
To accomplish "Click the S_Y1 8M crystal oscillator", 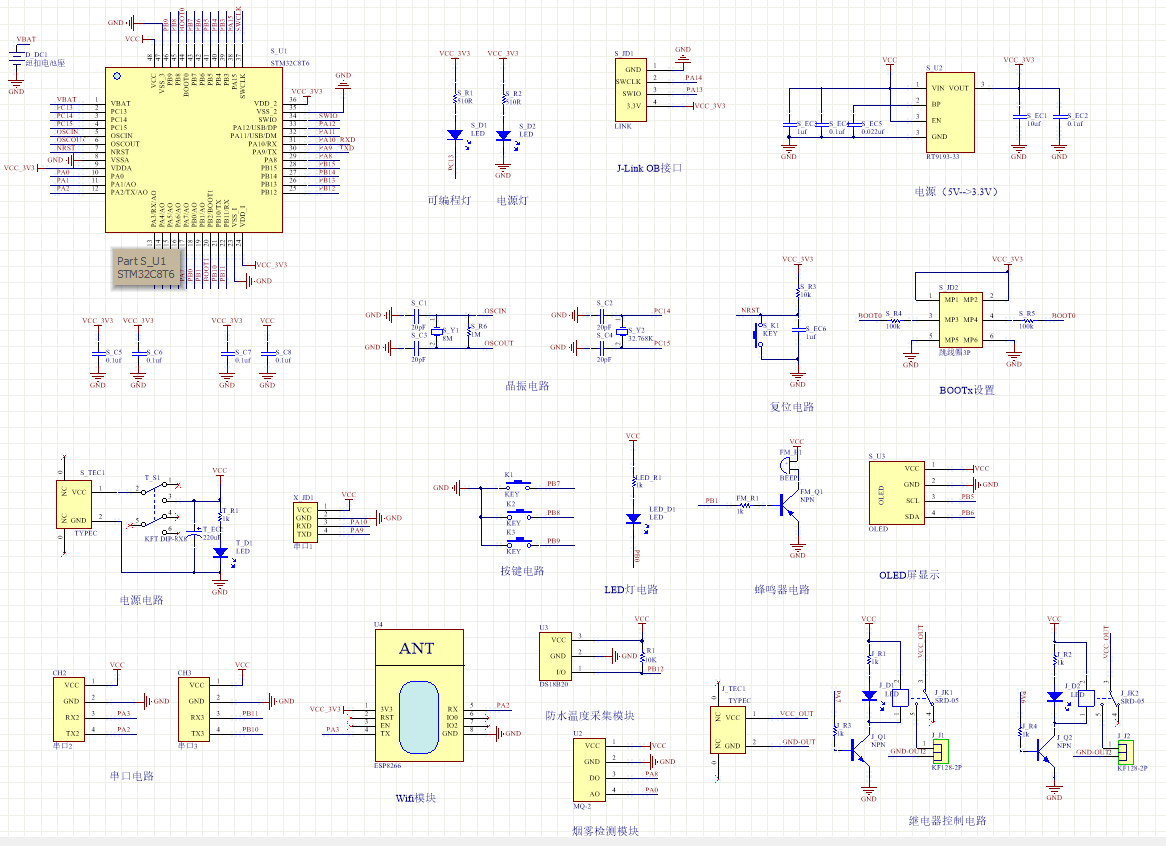I will click(x=436, y=331).
